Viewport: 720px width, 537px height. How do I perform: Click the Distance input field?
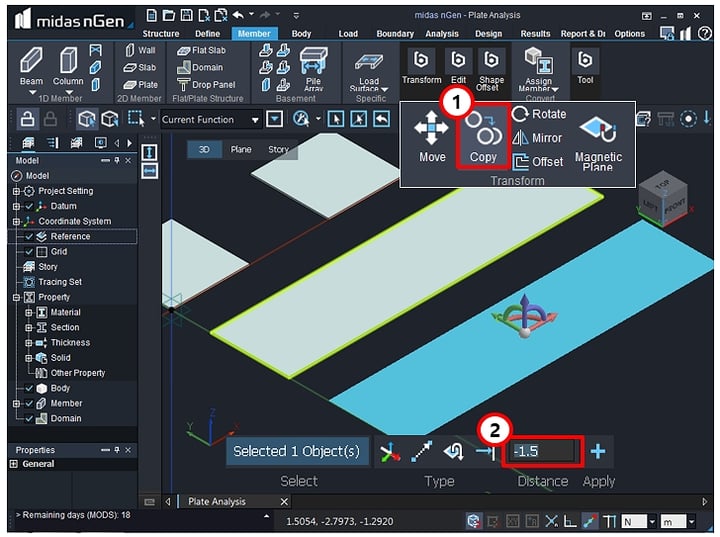pyautogui.click(x=542, y=452)
